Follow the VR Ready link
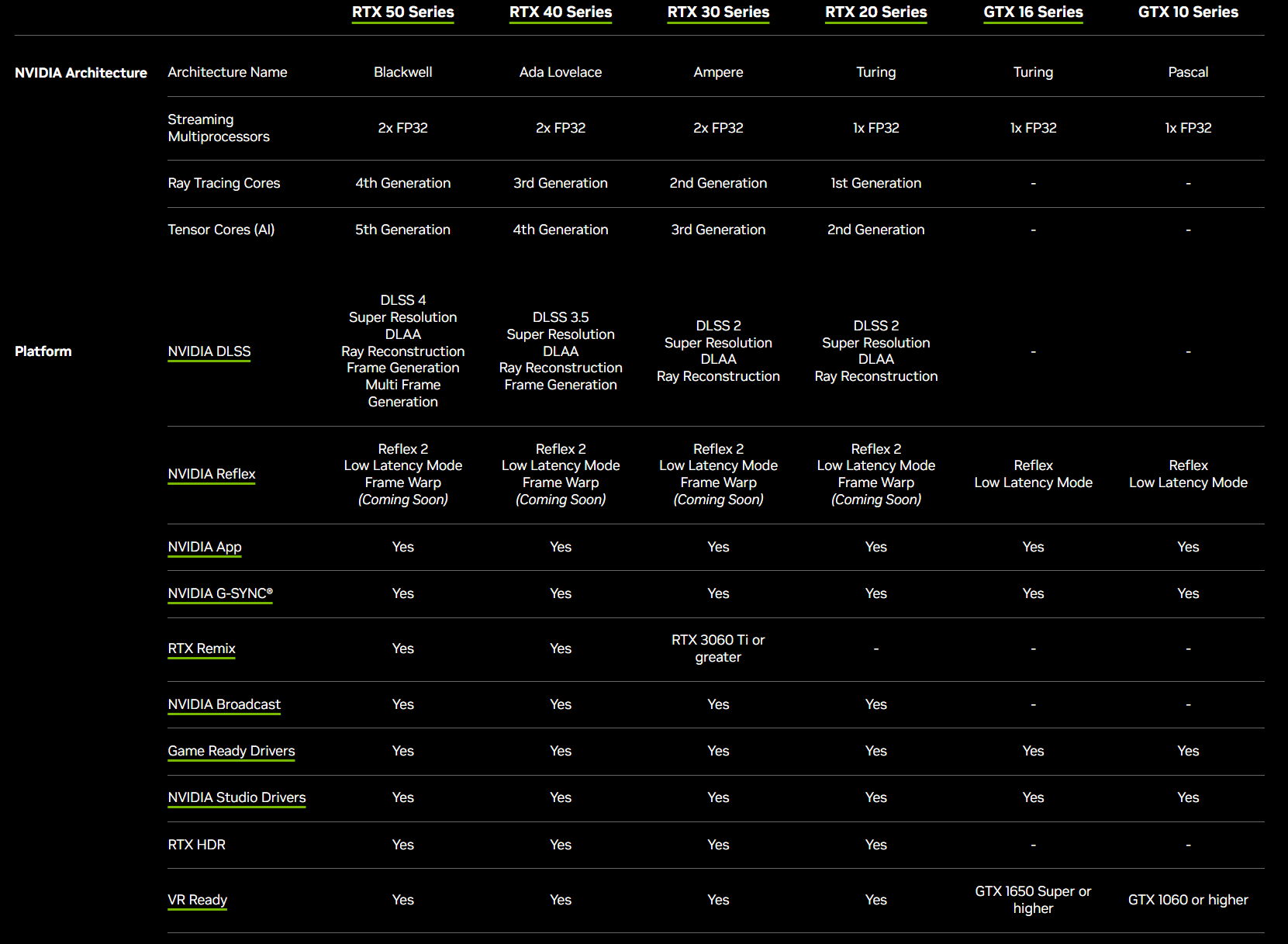The image size is (1288, 944). [x=198, y=900]
